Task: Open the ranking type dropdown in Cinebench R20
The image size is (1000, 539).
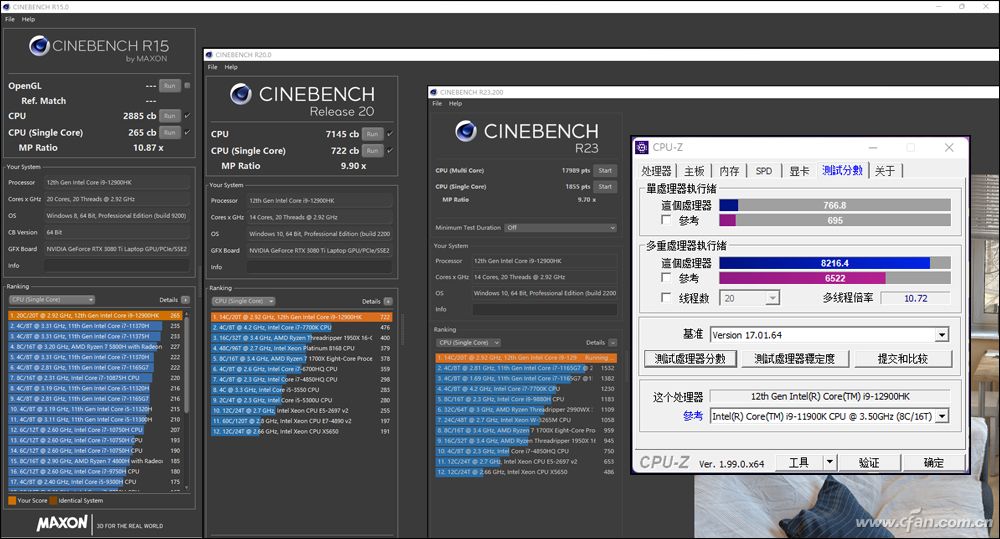Action: click(244, 301)
